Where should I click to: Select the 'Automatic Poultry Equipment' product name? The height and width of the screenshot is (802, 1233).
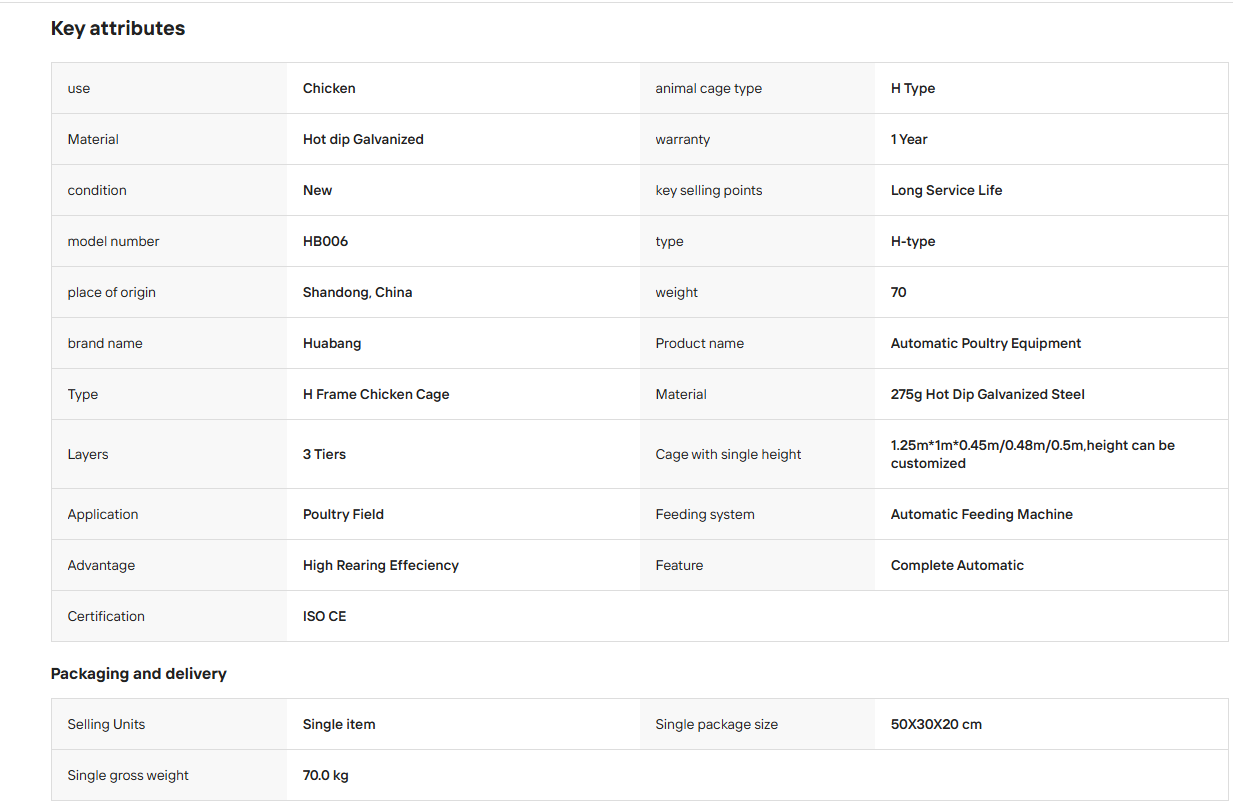pyautogui.click(x=986, y=343)
